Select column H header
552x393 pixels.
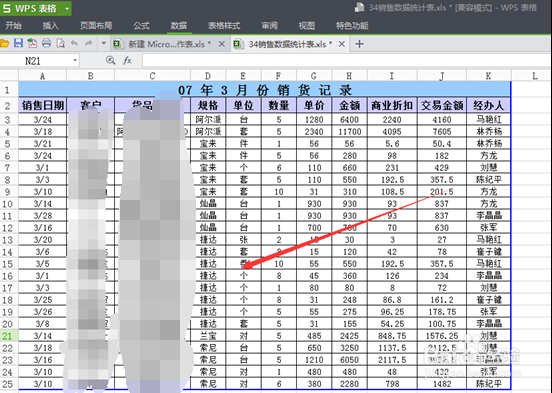349,76
